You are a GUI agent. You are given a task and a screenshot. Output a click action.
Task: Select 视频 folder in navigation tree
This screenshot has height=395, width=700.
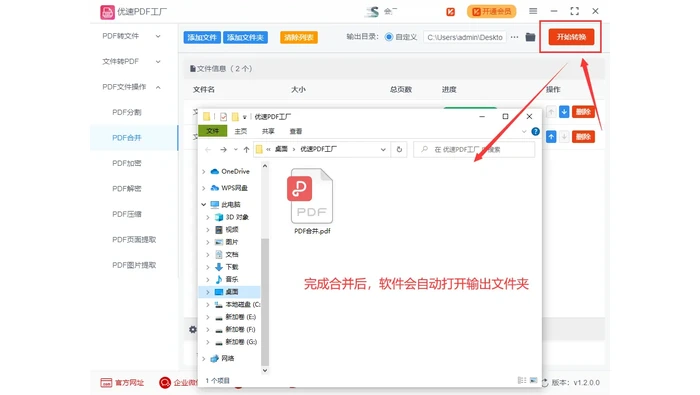click(231, 229)
